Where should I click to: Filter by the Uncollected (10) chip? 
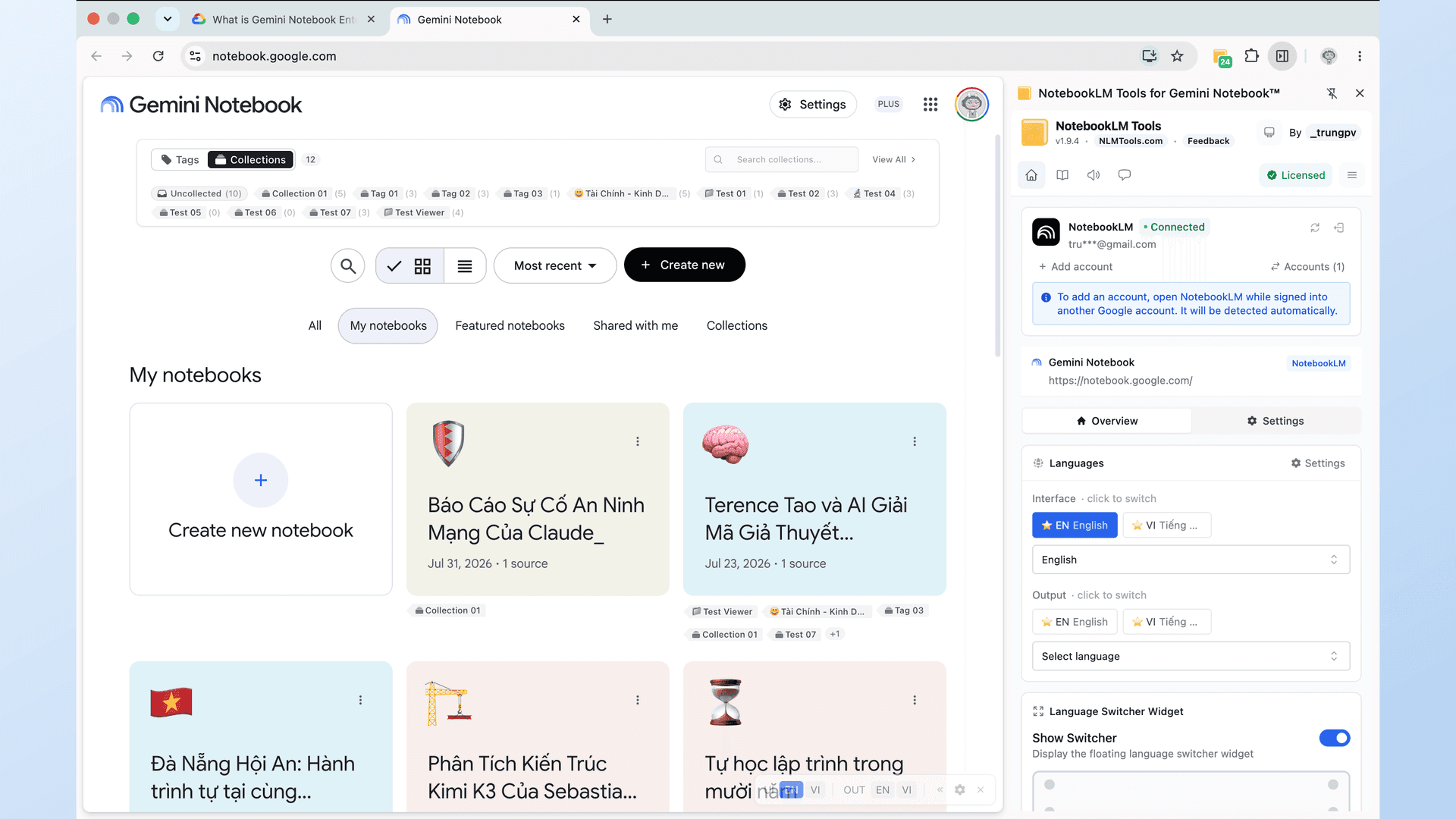199,194
